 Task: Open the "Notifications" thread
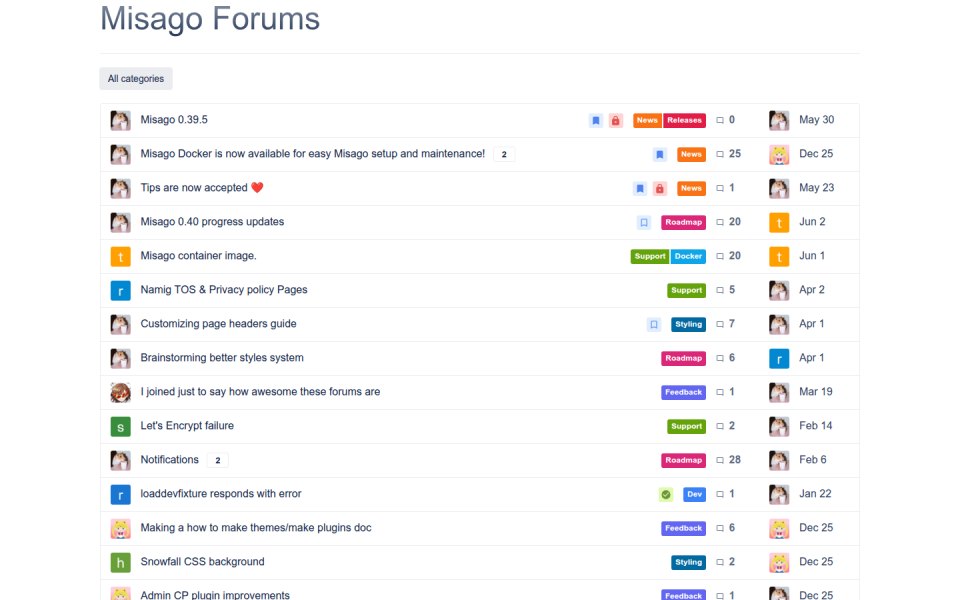pos(170,459)
